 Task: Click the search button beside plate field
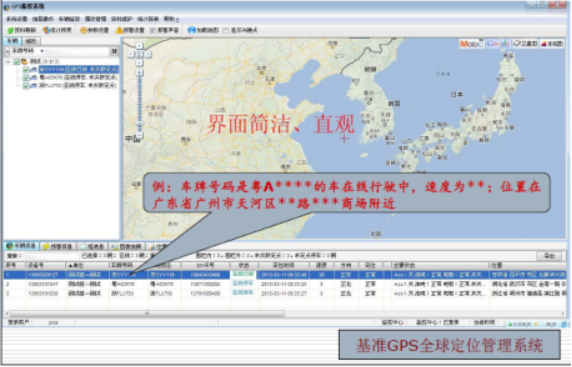[114, 51]
